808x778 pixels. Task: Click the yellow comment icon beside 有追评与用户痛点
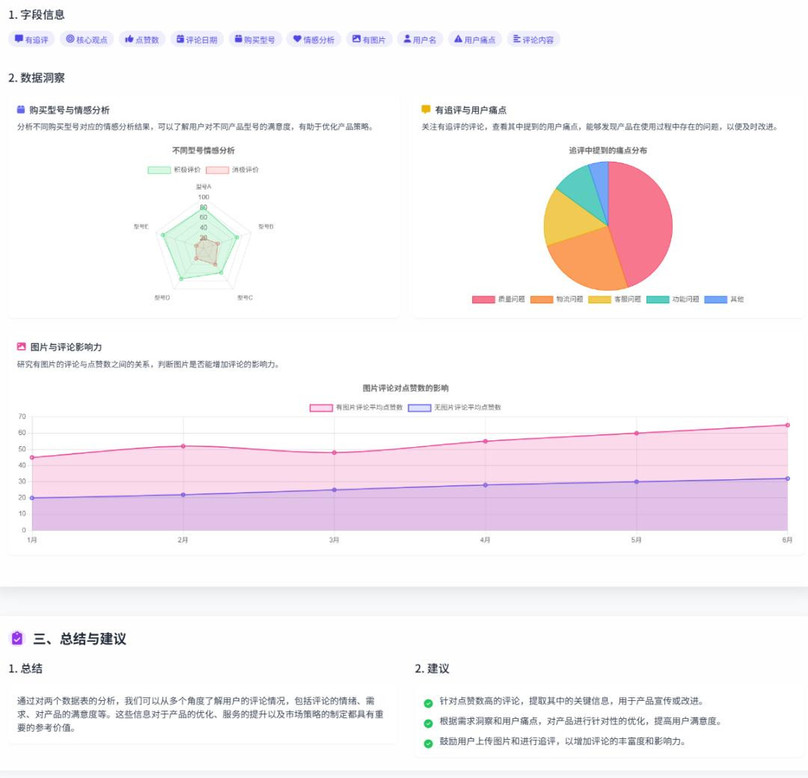click(426, 109)
